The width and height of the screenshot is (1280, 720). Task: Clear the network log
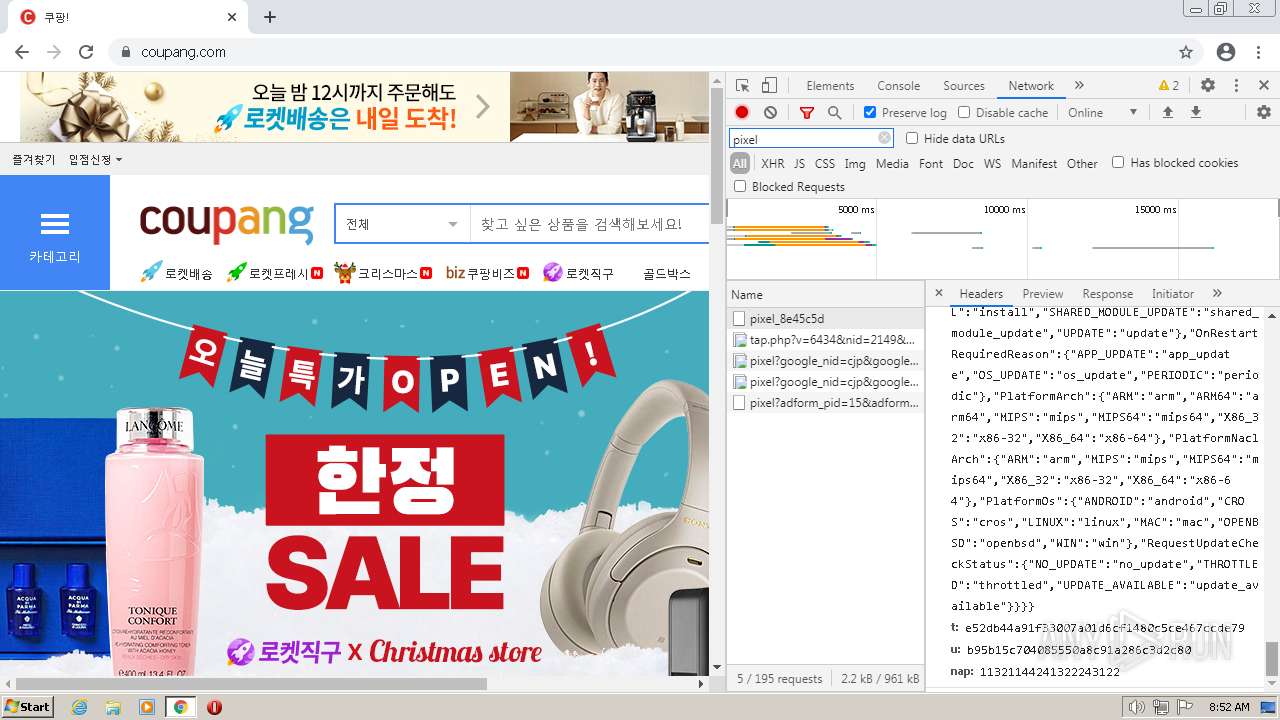click(x=770, y=113)
